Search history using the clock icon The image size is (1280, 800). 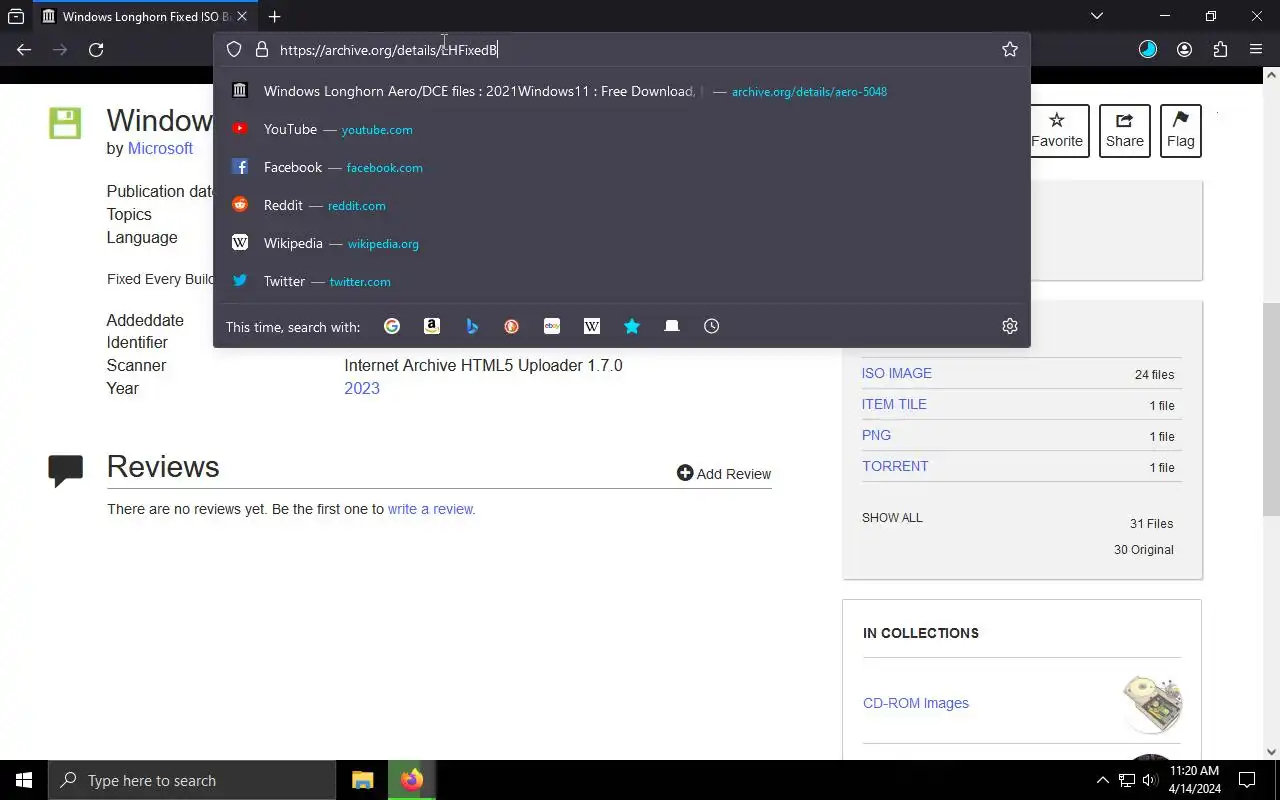pyautogui.click(x=712, y=326)
